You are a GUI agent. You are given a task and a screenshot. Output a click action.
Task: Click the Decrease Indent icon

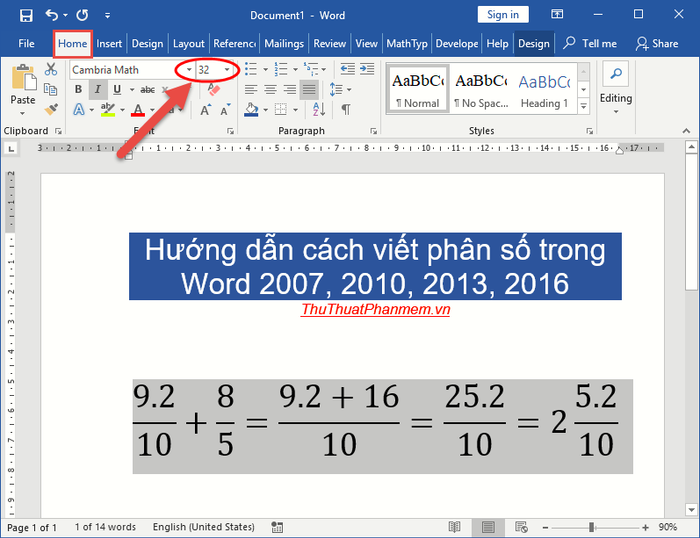346,69
